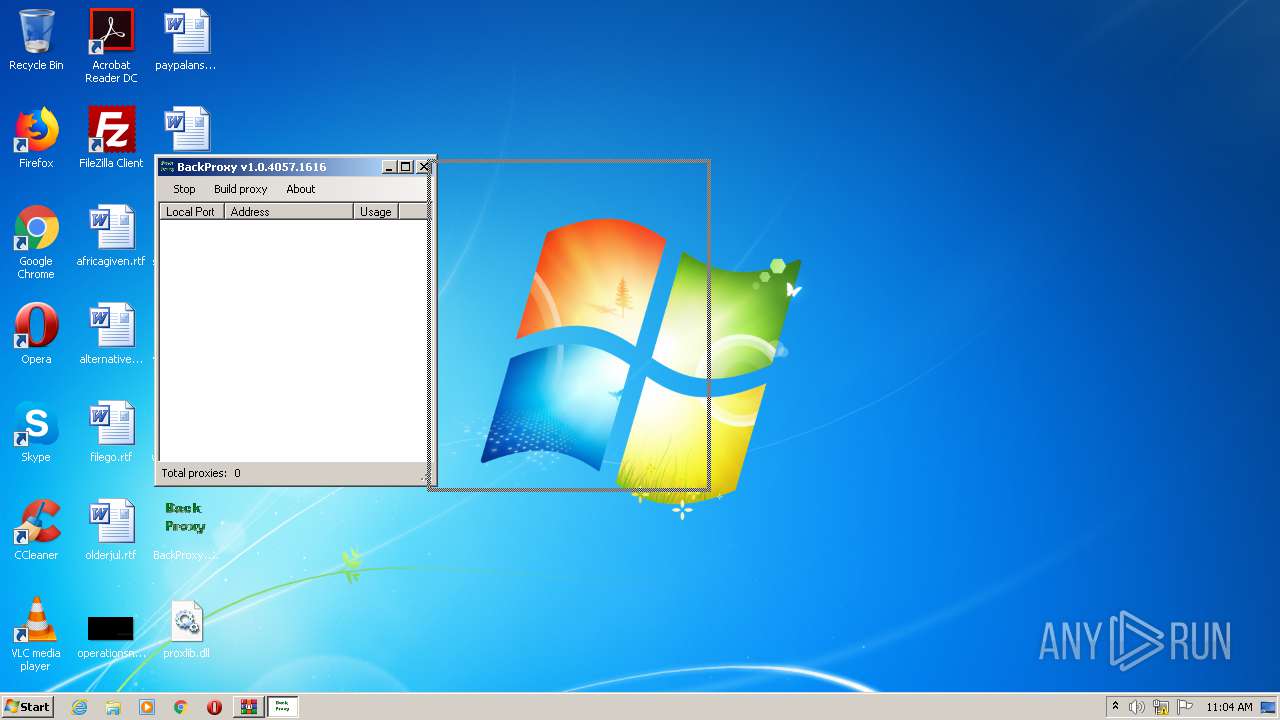The height and width of the screenshot is (720, 1280).
Task: Select the FileZilla Client shortcut
Action: (111, 138)
